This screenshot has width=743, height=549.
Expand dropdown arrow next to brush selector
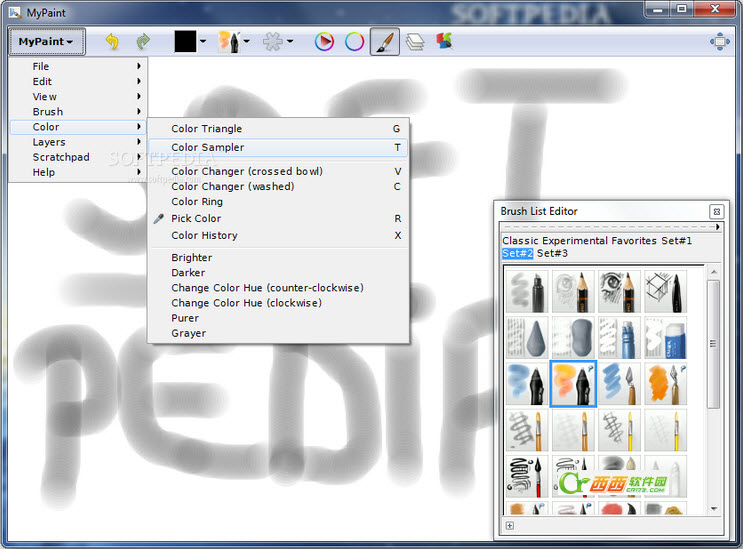[246, 41]
